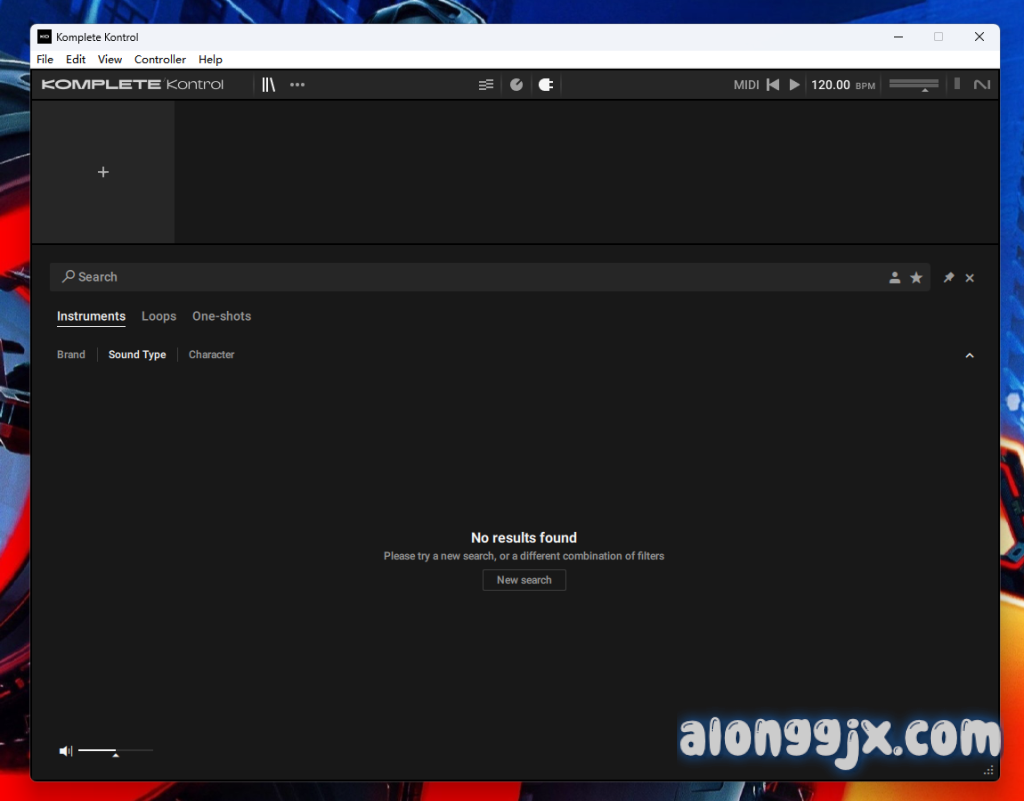Click the New search button
Image resolution: width=1024 pixels, height=801 pixels.
click(x=524, y=580)
